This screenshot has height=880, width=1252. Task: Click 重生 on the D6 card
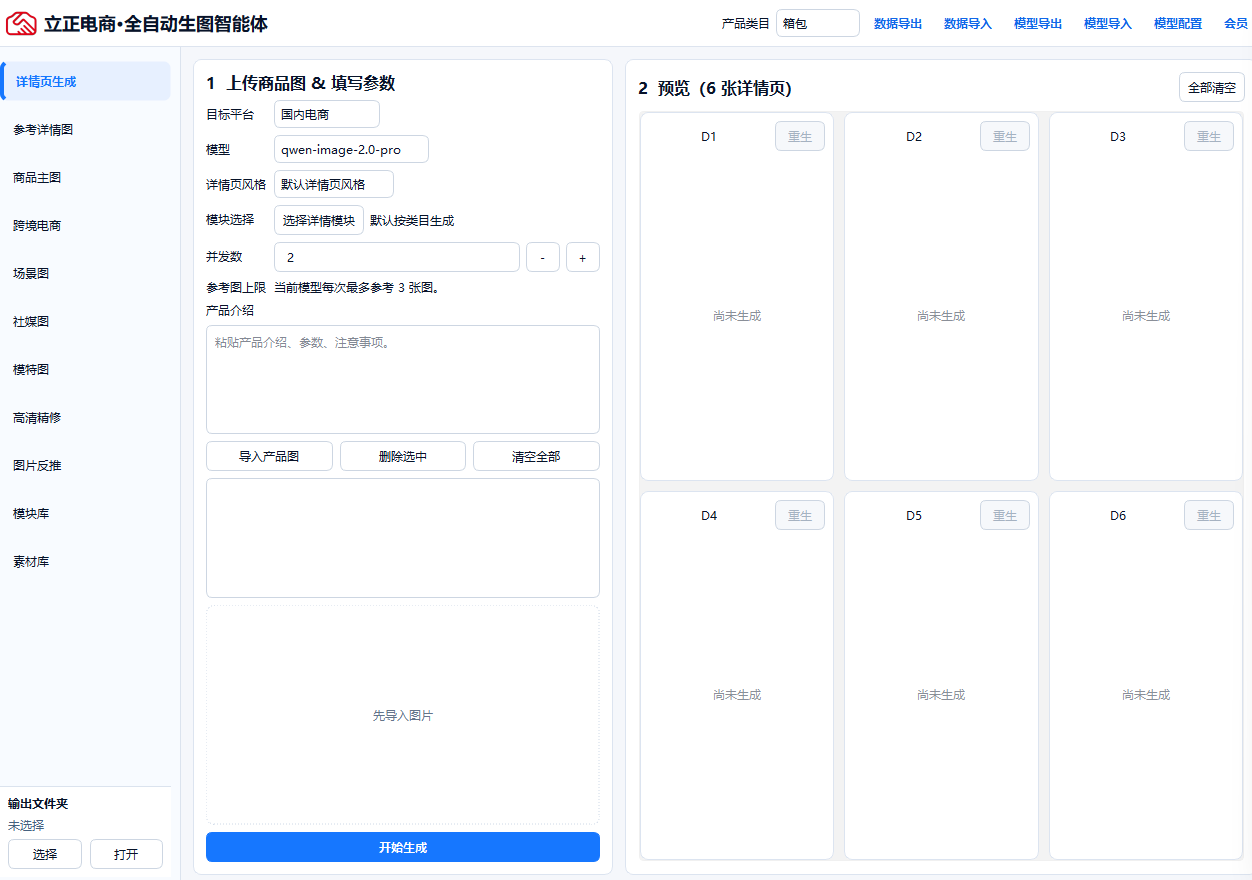(x=1209, y=515)
